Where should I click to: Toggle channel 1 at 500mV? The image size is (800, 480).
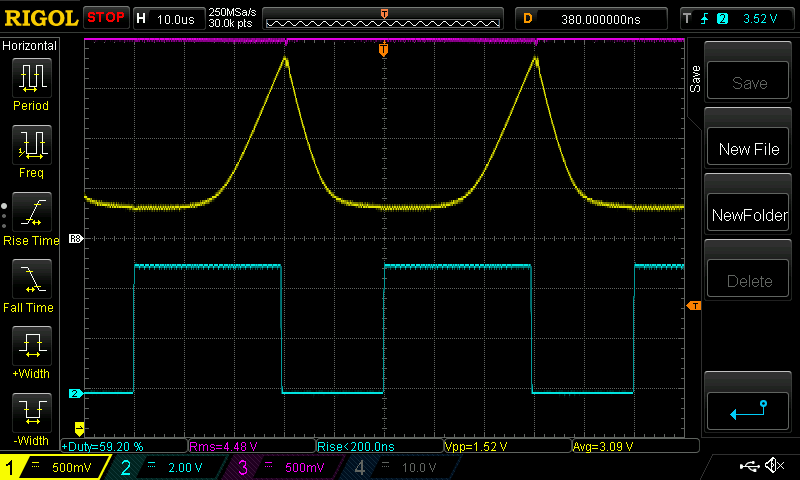(x=55, y=467)
